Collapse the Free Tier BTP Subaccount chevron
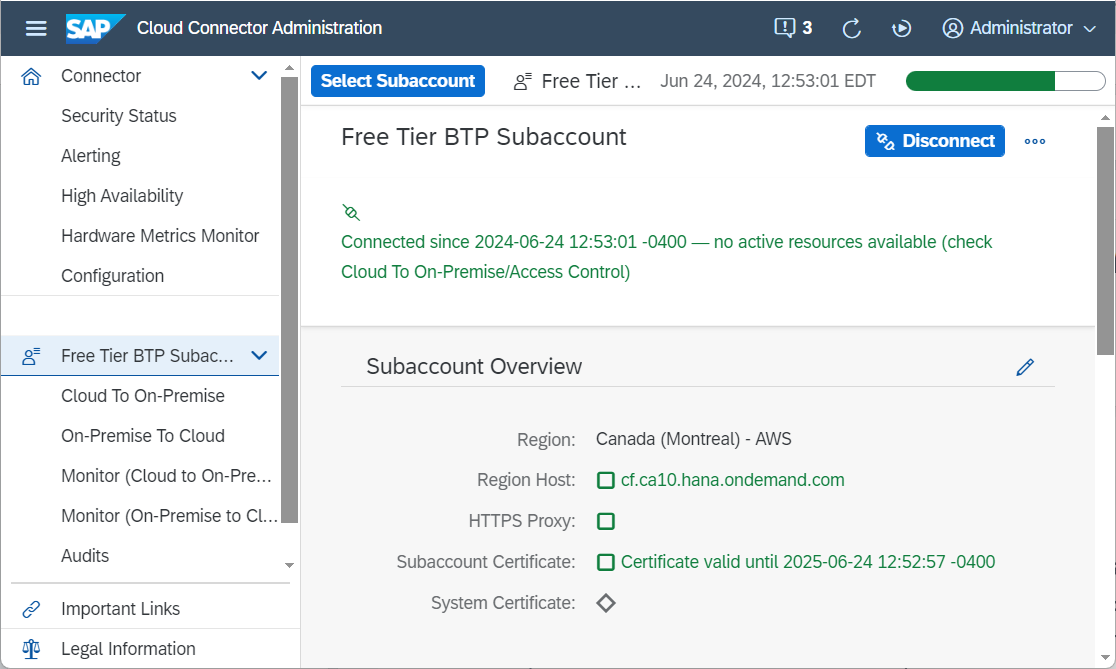 coord(259,355)
